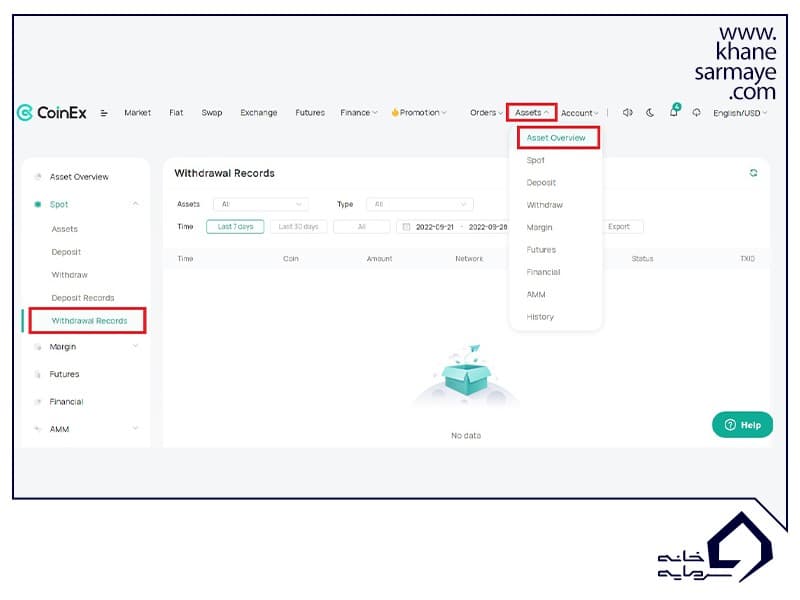Select Futures in the Assets dropdown menu
Viewport: 800px width, 600px height.
pyautogui.click(x=541, y=250)
